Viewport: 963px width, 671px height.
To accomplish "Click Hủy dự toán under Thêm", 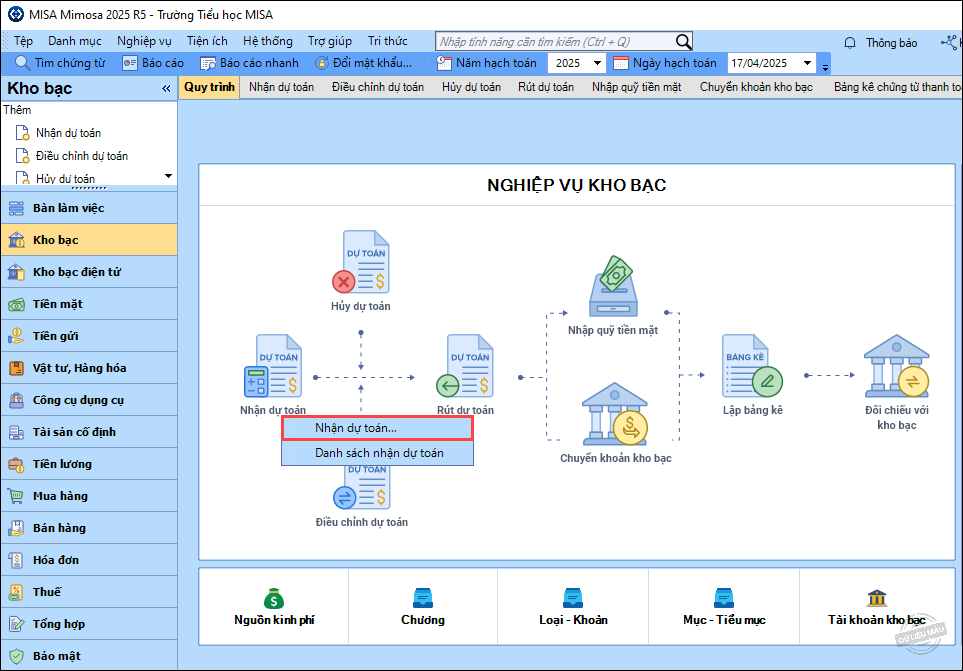I will tap(65, 178).
